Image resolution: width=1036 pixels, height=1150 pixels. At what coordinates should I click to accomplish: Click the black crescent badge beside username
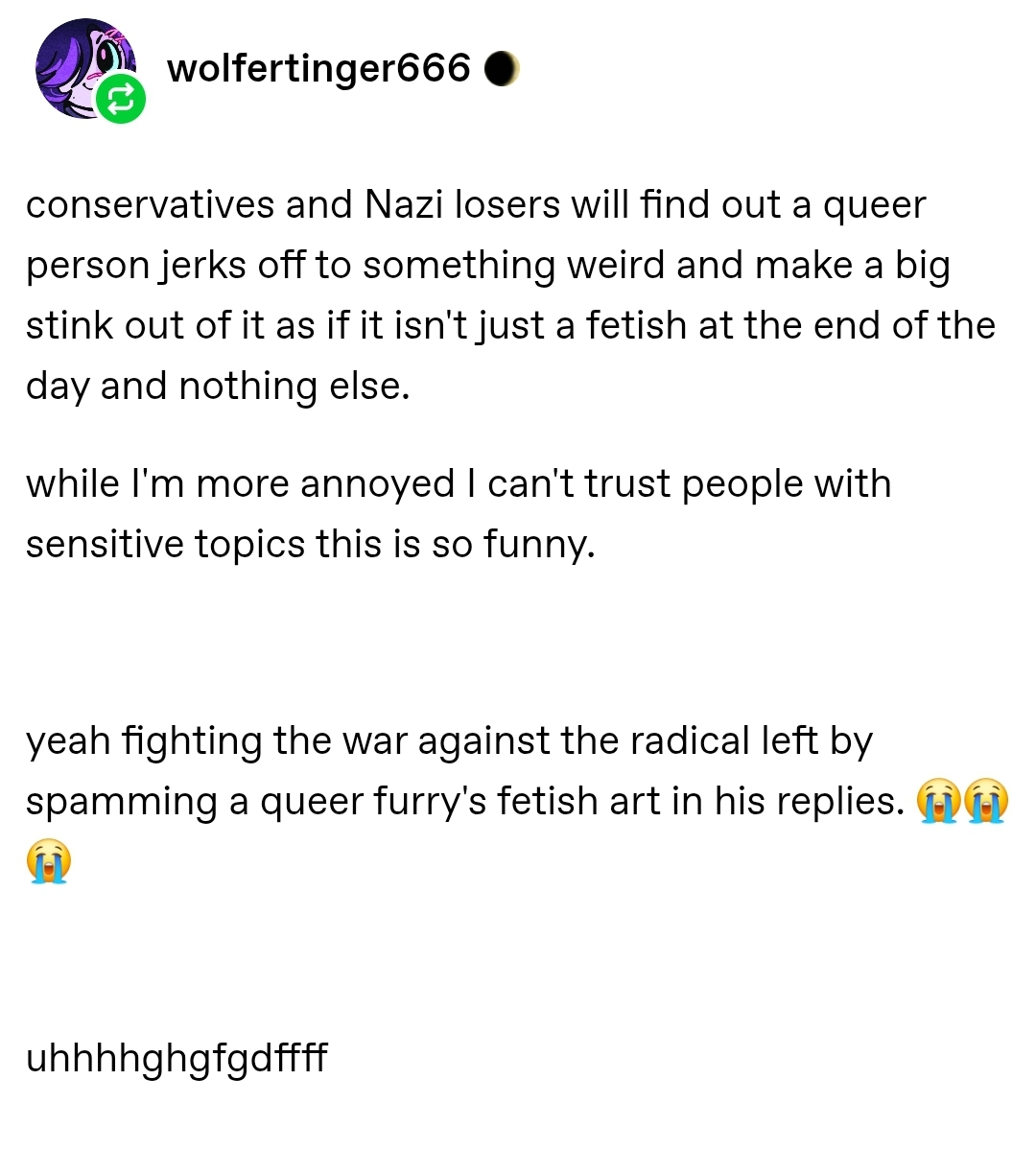(x=502, y=69)
